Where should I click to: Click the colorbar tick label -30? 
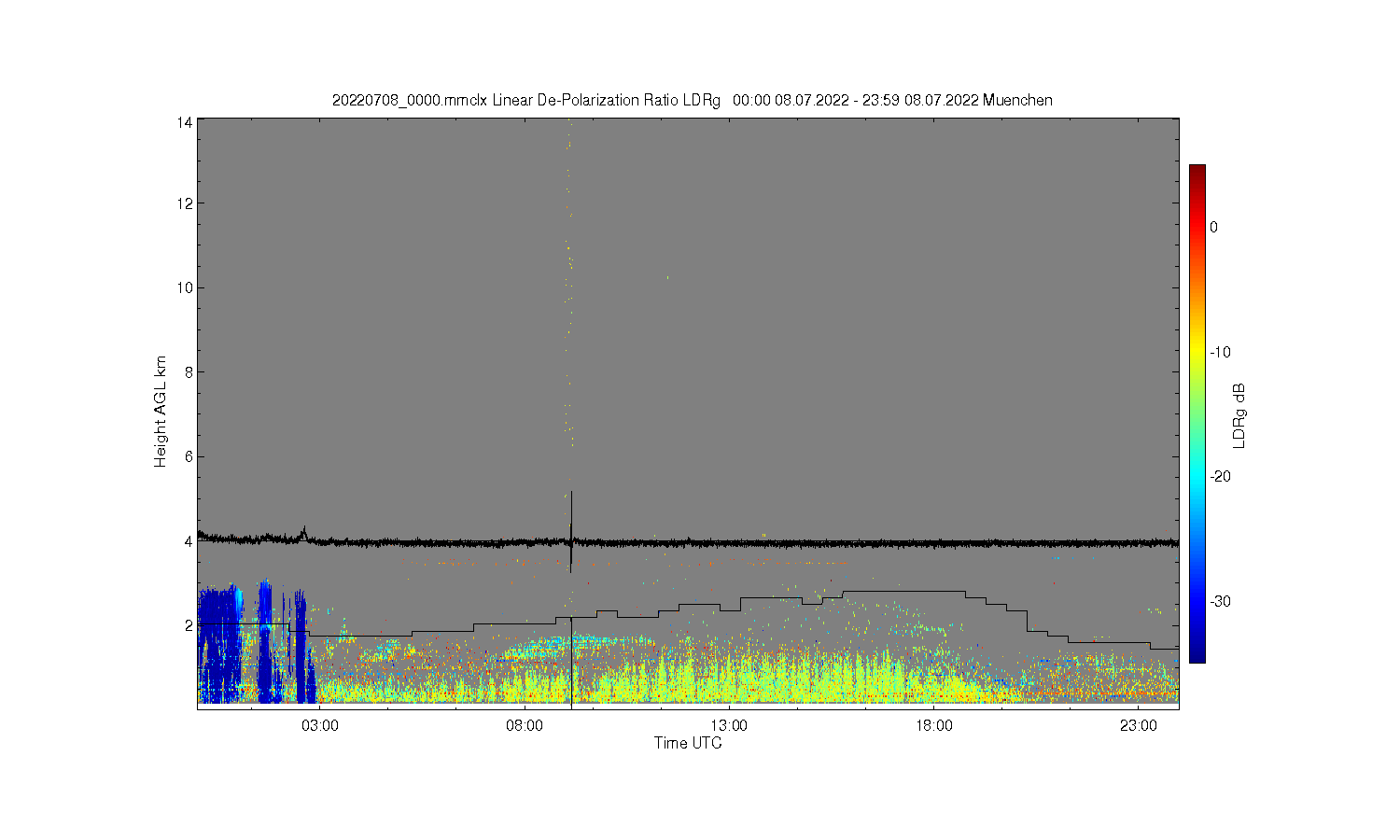pos(1220,601)
